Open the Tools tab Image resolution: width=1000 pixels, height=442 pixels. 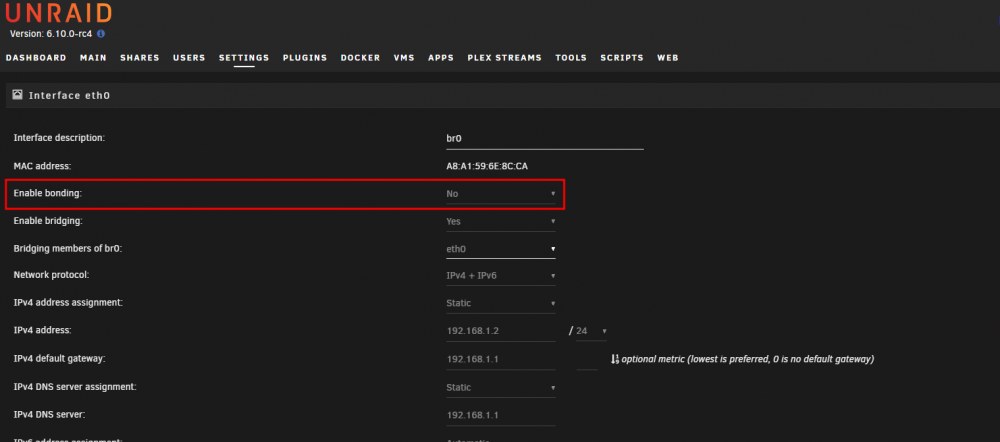tap(571, 57)
